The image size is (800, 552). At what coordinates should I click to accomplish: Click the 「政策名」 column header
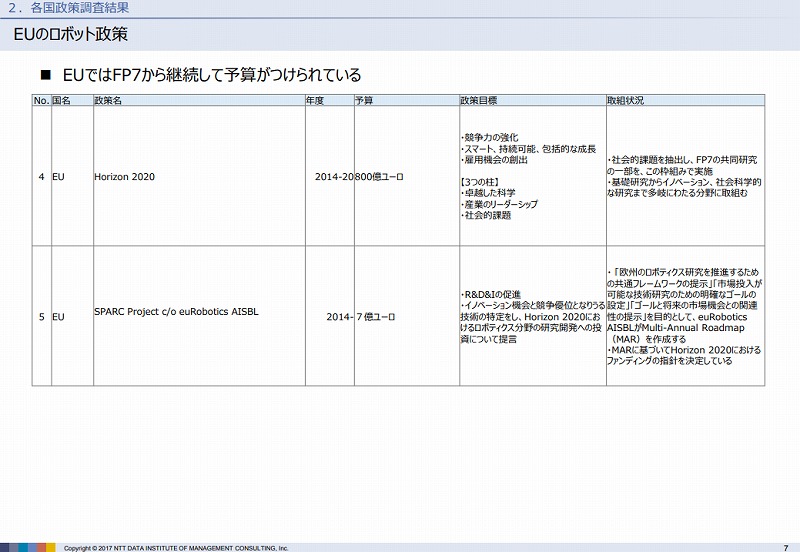click(108, 101)
